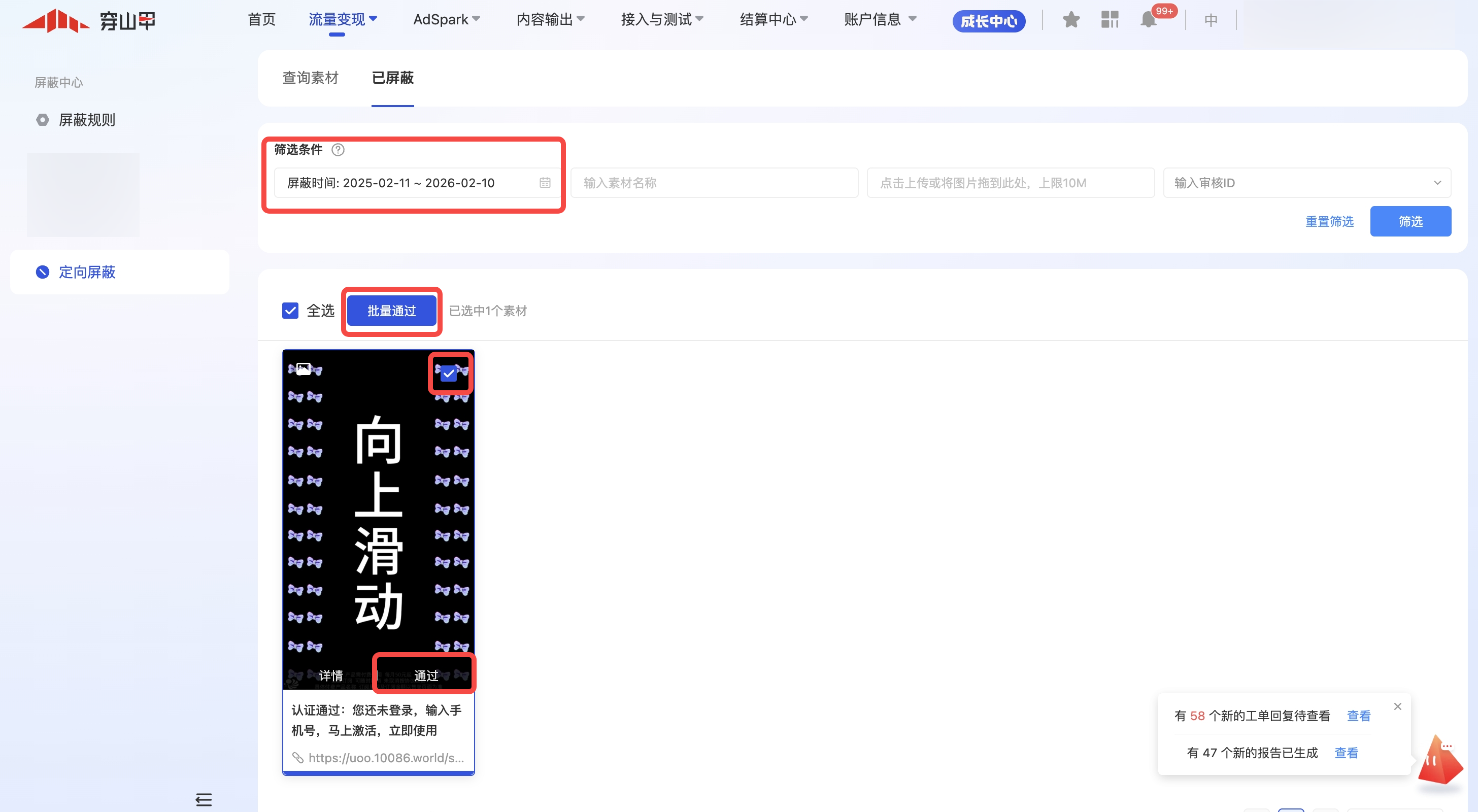The image size is (1478, 812).
Task: Close the work order notification popup
Action: [x=1398, y=706]
